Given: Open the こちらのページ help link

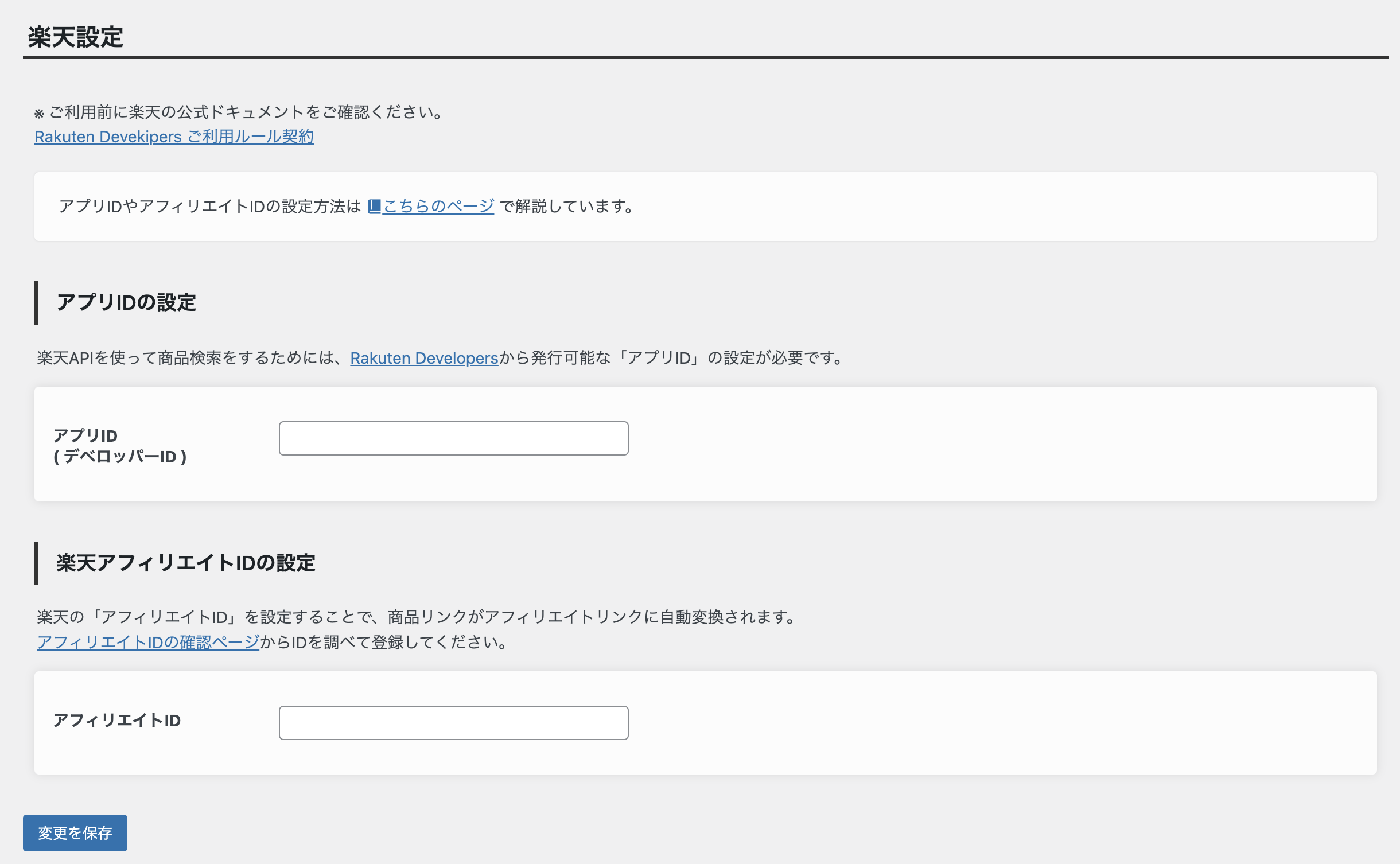Looking at the screenshot, I should click(x=438, y=206).
